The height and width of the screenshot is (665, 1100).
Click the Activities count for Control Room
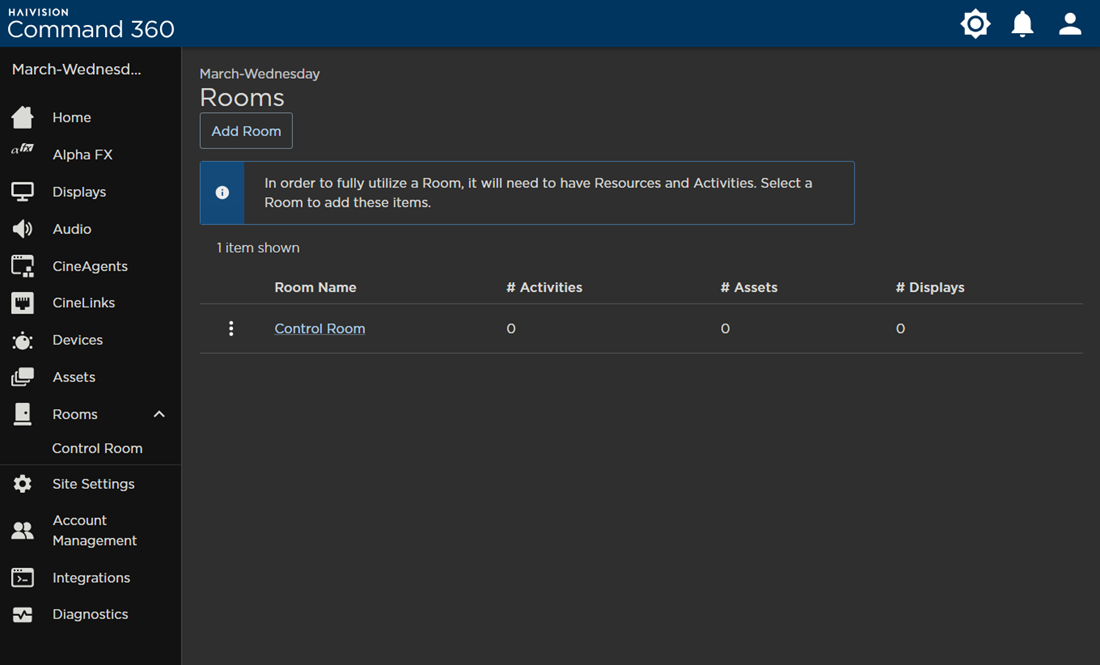point(511,328)
